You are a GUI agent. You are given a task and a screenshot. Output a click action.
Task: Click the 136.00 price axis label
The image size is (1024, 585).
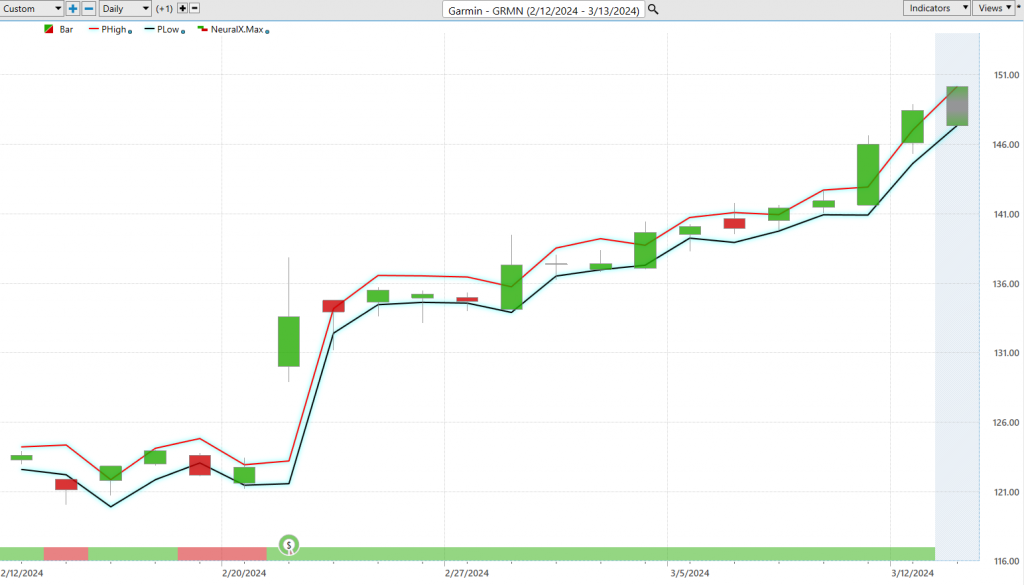[1006, 284]
